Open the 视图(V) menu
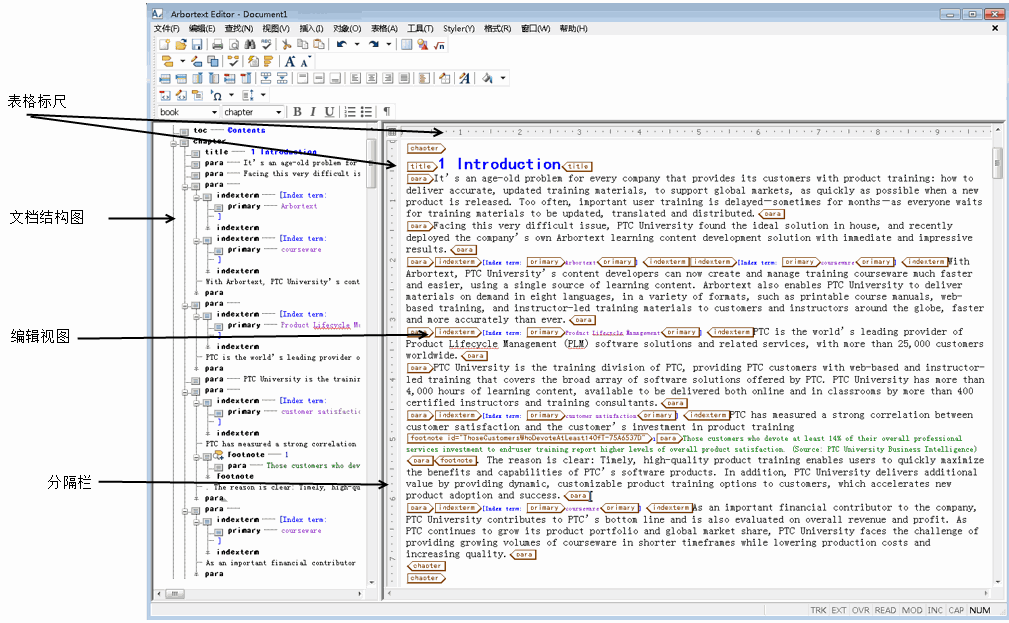This screenshot has height=623, width=1009. click(x=275, y=28)
